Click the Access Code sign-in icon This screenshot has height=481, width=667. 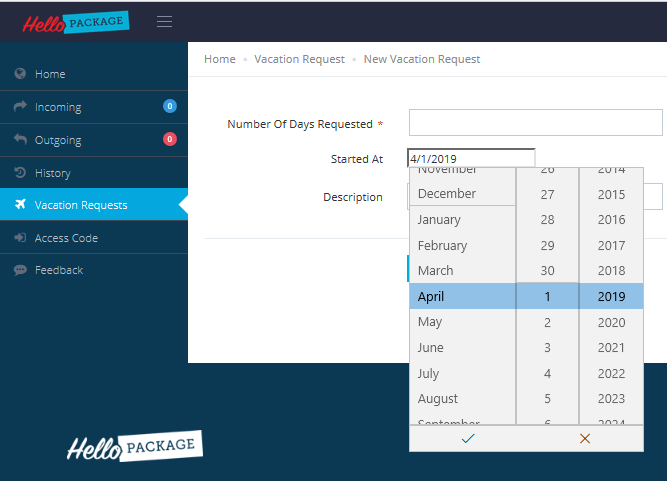(x=20, y=238)
